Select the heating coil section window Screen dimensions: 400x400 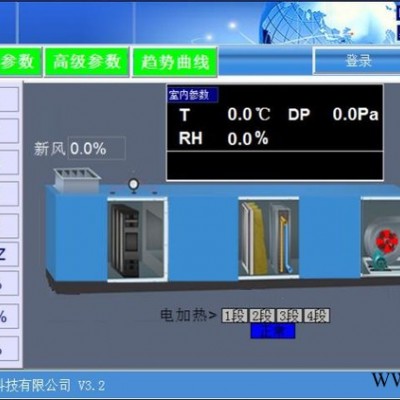(x=268, y=237)
